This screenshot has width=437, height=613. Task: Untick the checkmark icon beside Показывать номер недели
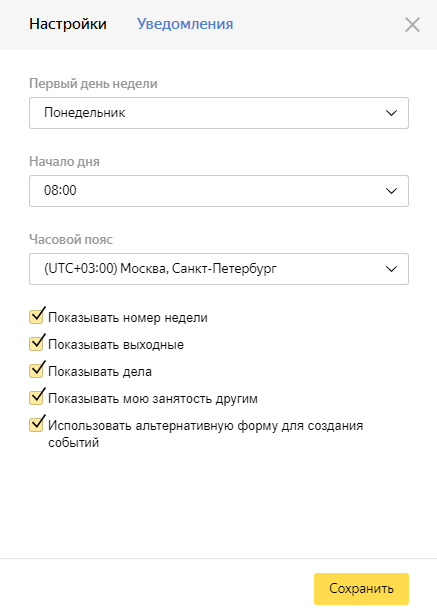click(36, 316)
